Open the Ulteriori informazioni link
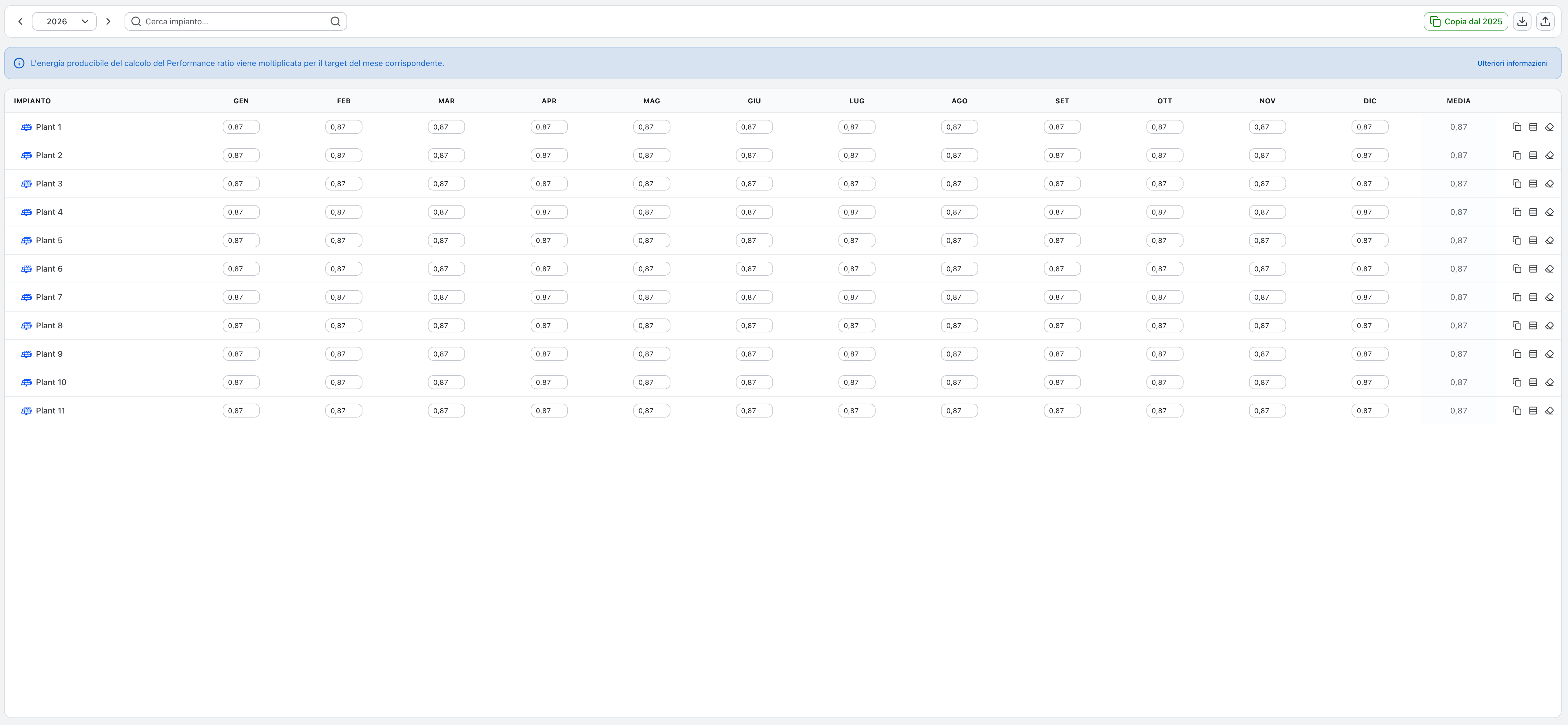This screenshot has width=1568, height=725. 1512,63
